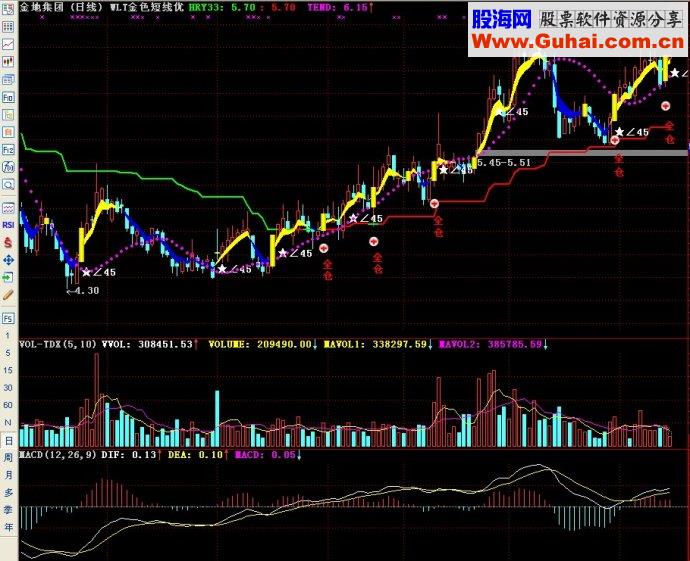Click the tallest red volume bar
Viewport: 690px width, 561px height.
point(96,400)
